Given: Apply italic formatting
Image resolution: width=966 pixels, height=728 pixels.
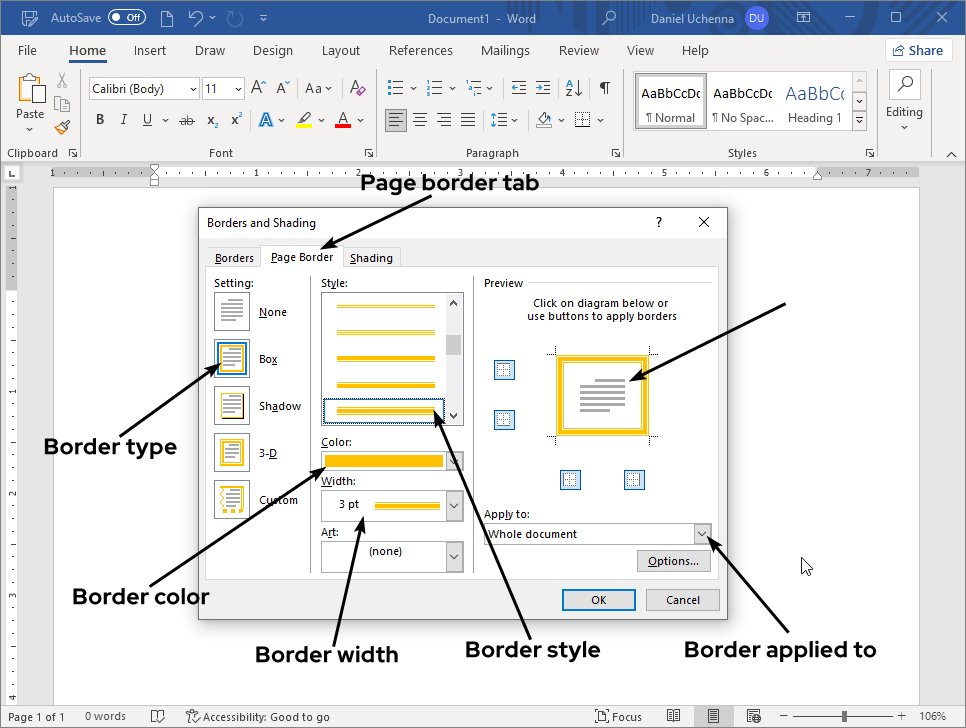Looking at the screenshot, I should tap(121, 119).
